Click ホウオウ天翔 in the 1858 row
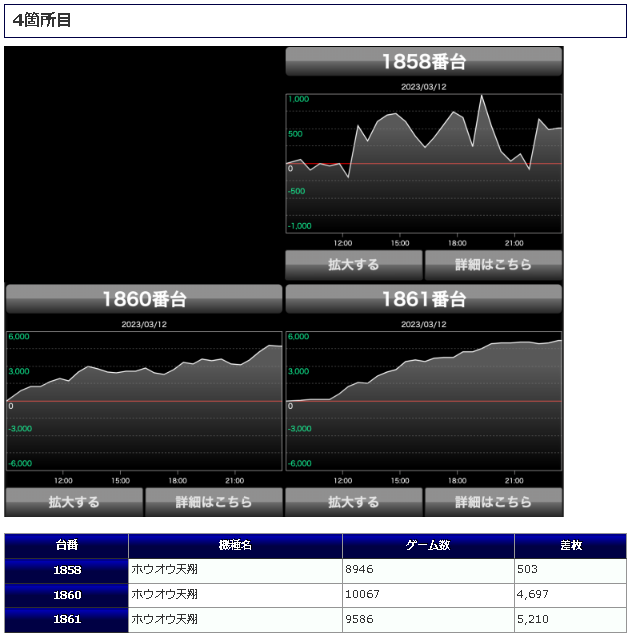 tap(164, 569)
